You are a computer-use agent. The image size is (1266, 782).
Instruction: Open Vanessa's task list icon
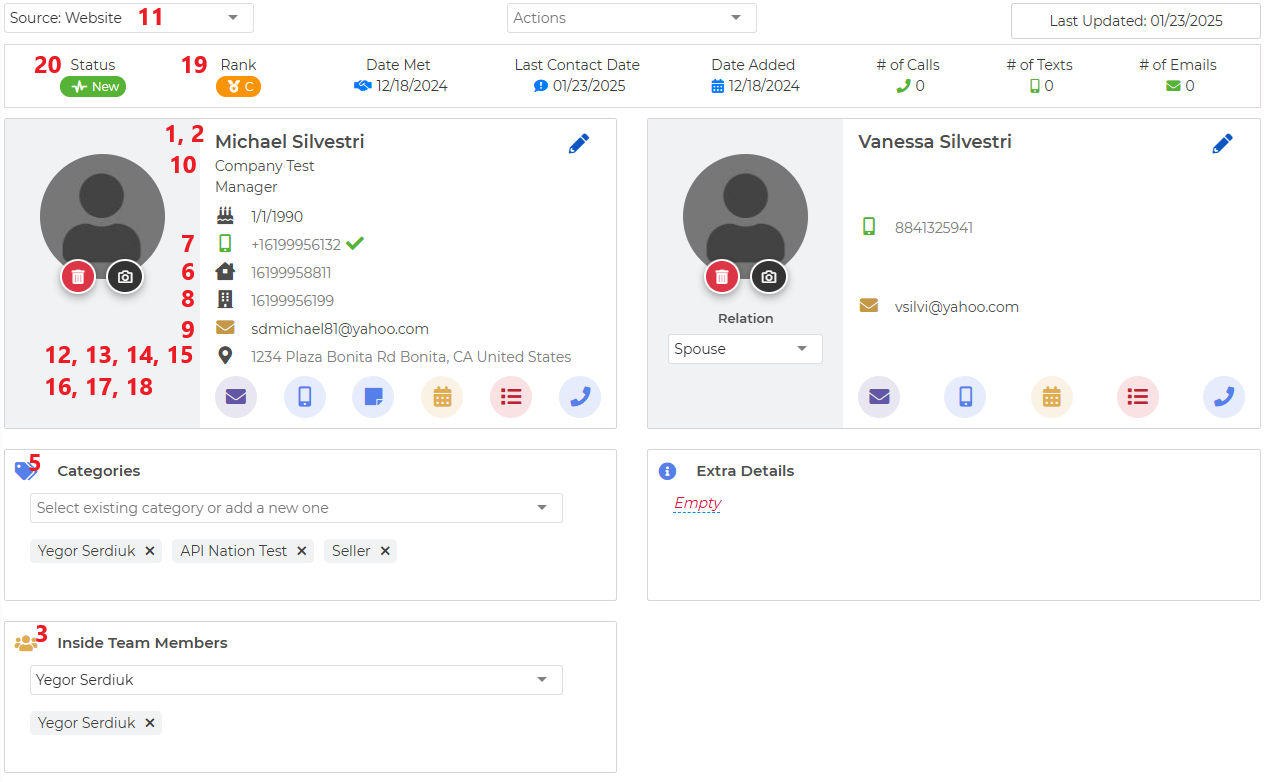(1138, 396)
